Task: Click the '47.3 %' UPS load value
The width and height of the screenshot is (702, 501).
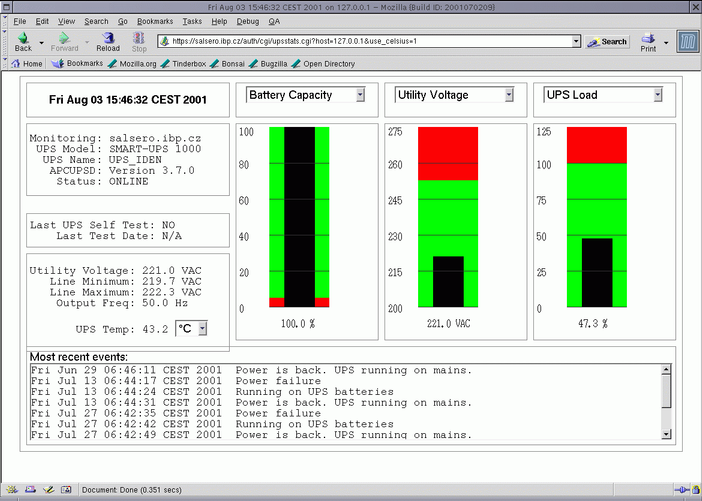Action: pos(593,323)
